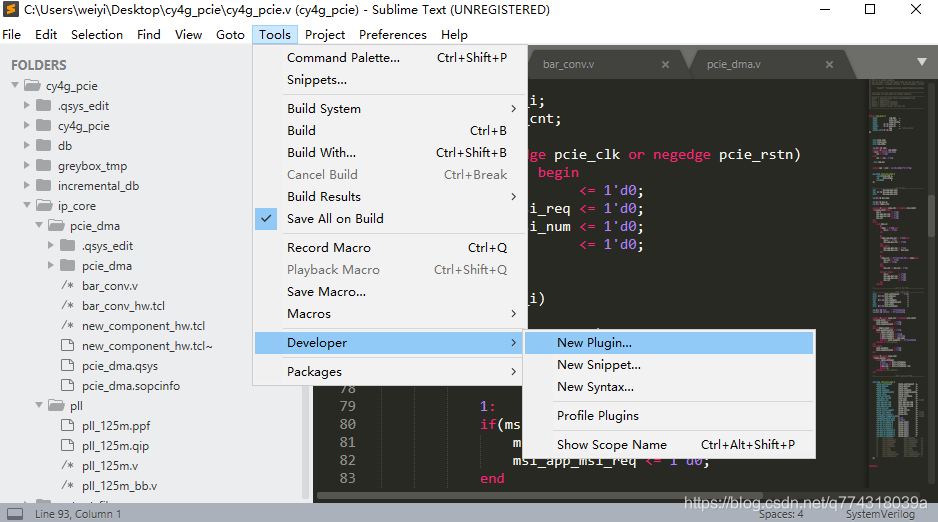
Task: Choose New Syntax... menu entry
Action: coord(669,387)
